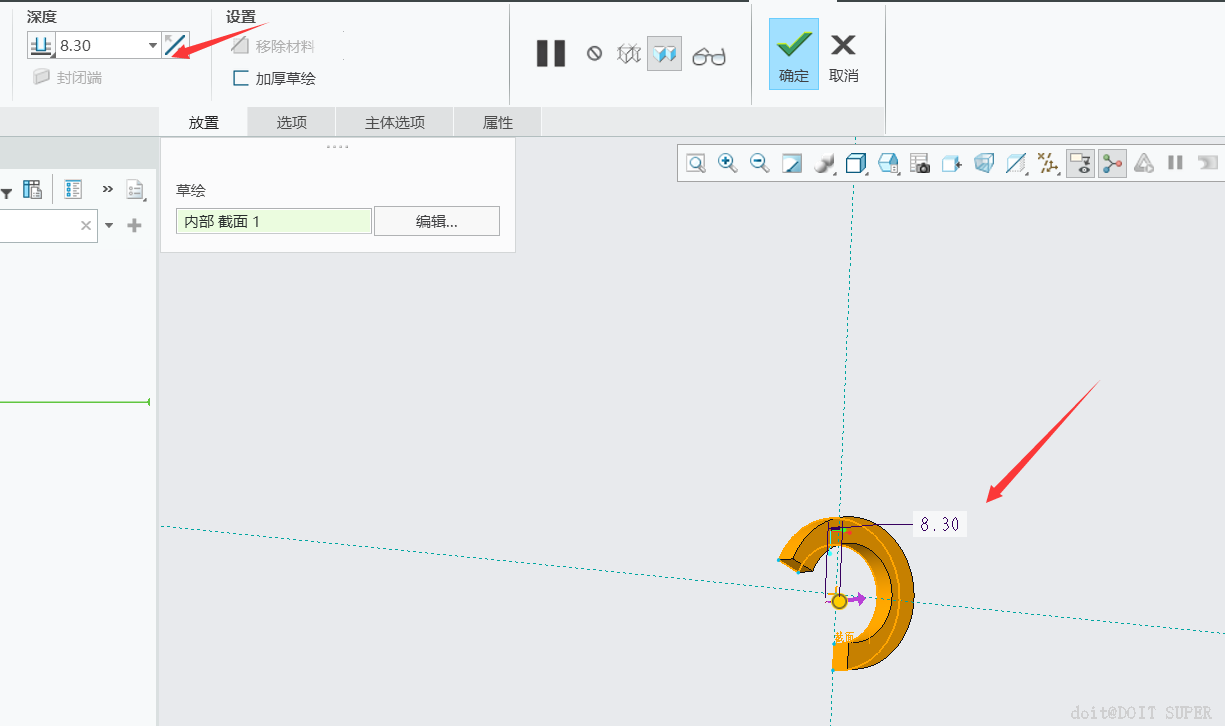The image size is (1225, 726).
Task: Click the plus add-filter icon
Action: pyautogui.click(x=135, y=226)
